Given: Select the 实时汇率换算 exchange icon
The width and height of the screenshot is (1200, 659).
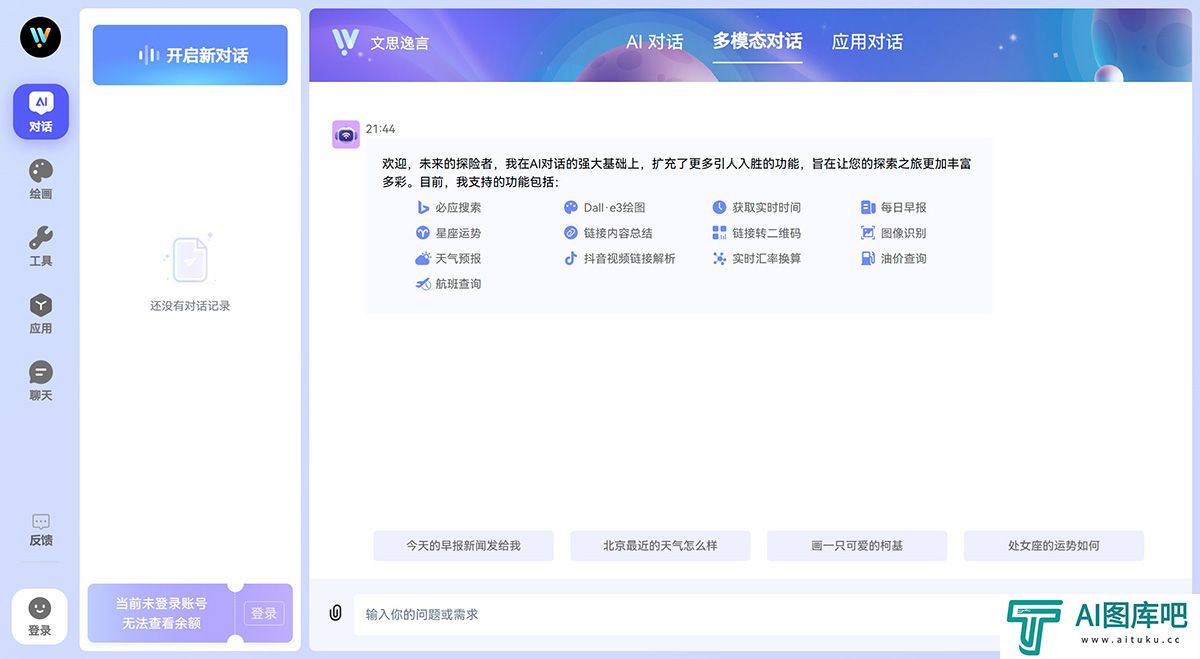Looking at the screenshot, I should (719, 258).
